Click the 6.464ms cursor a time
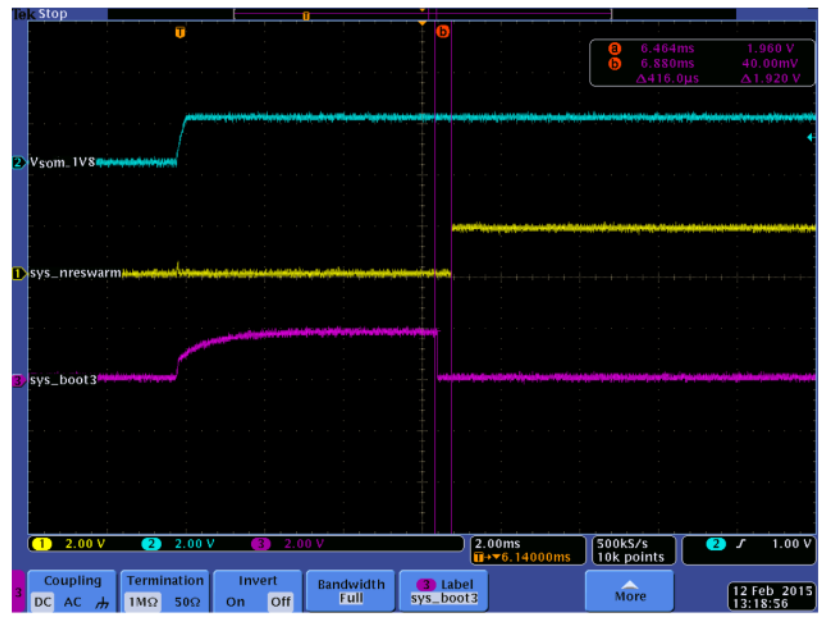Screen dimensions: 825x619 (667, 48)
